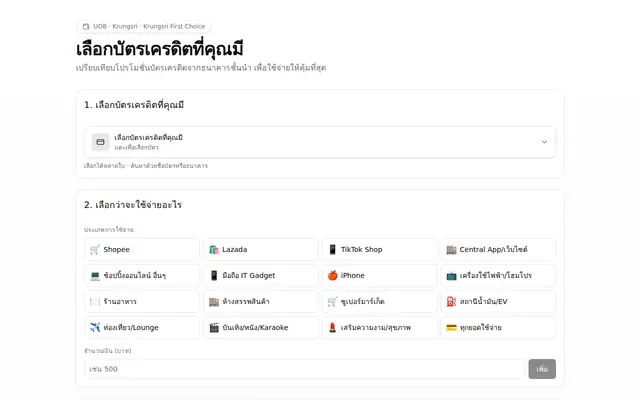This screenshot has height=400, width=640.
Task: Select the เสริมความงาม/สุขภาพ category
Action: coord(380,327)
